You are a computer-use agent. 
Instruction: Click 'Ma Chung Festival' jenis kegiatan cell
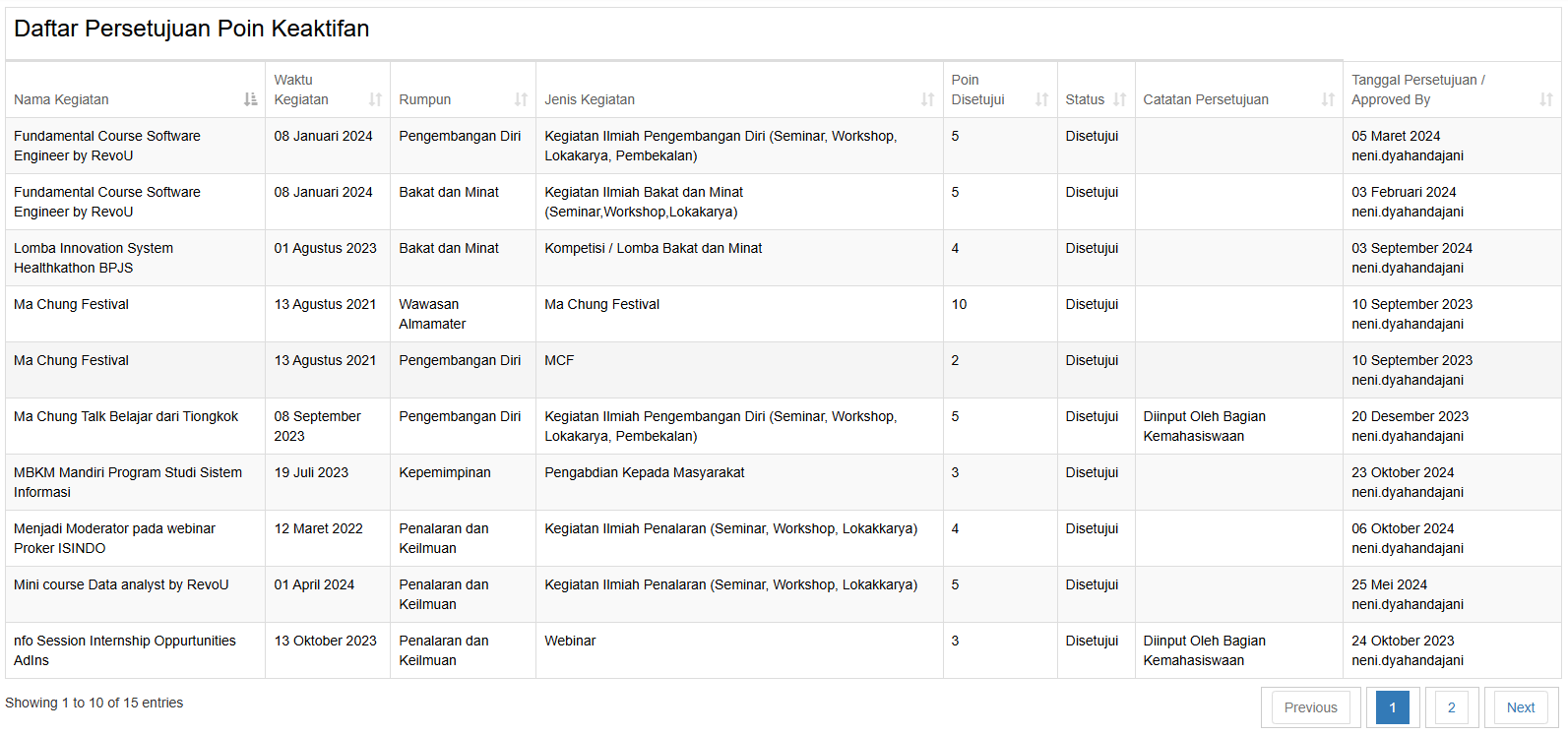[739, 314]
